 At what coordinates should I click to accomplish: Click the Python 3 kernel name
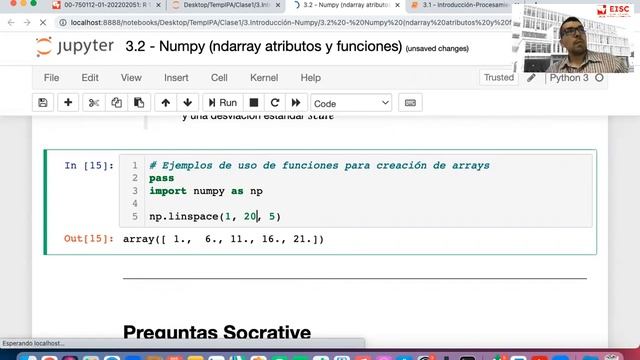tap(569, 78)
